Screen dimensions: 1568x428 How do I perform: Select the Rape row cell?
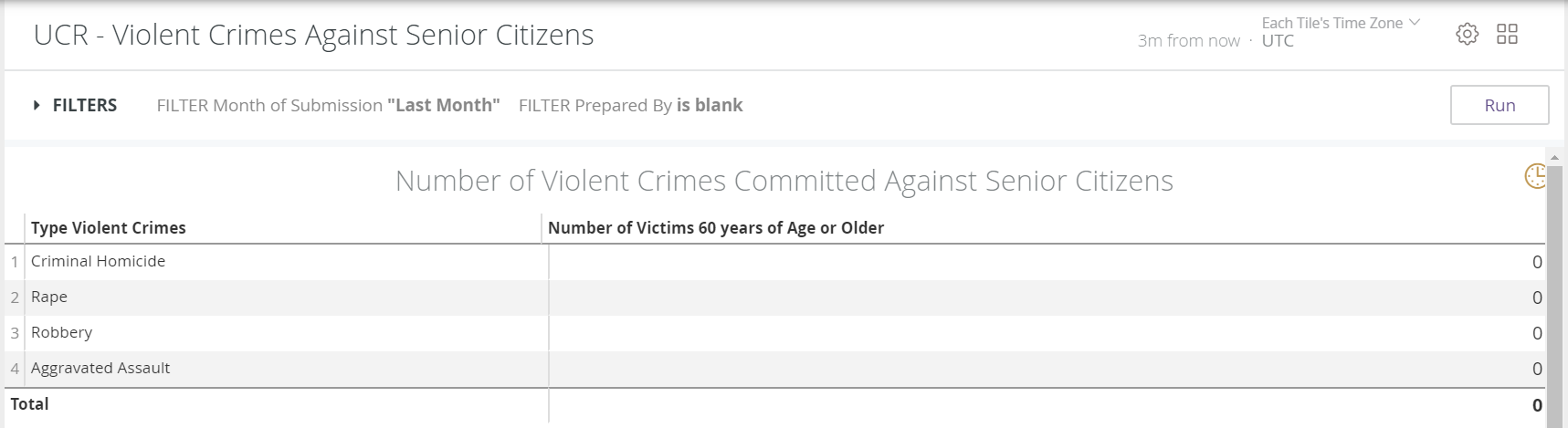click(x=49, y=298)
